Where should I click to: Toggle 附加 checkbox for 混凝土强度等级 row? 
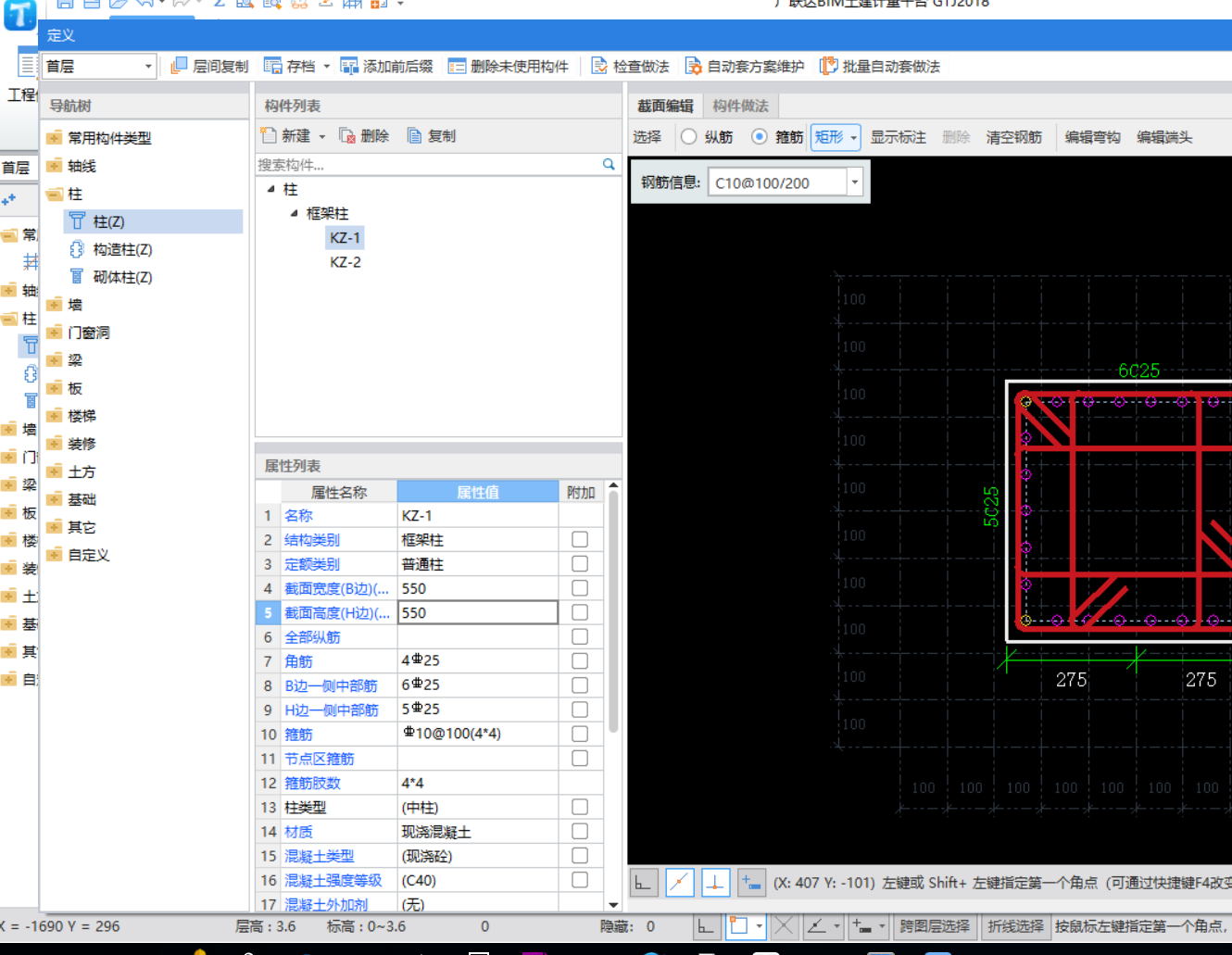[x=580, y=880]
